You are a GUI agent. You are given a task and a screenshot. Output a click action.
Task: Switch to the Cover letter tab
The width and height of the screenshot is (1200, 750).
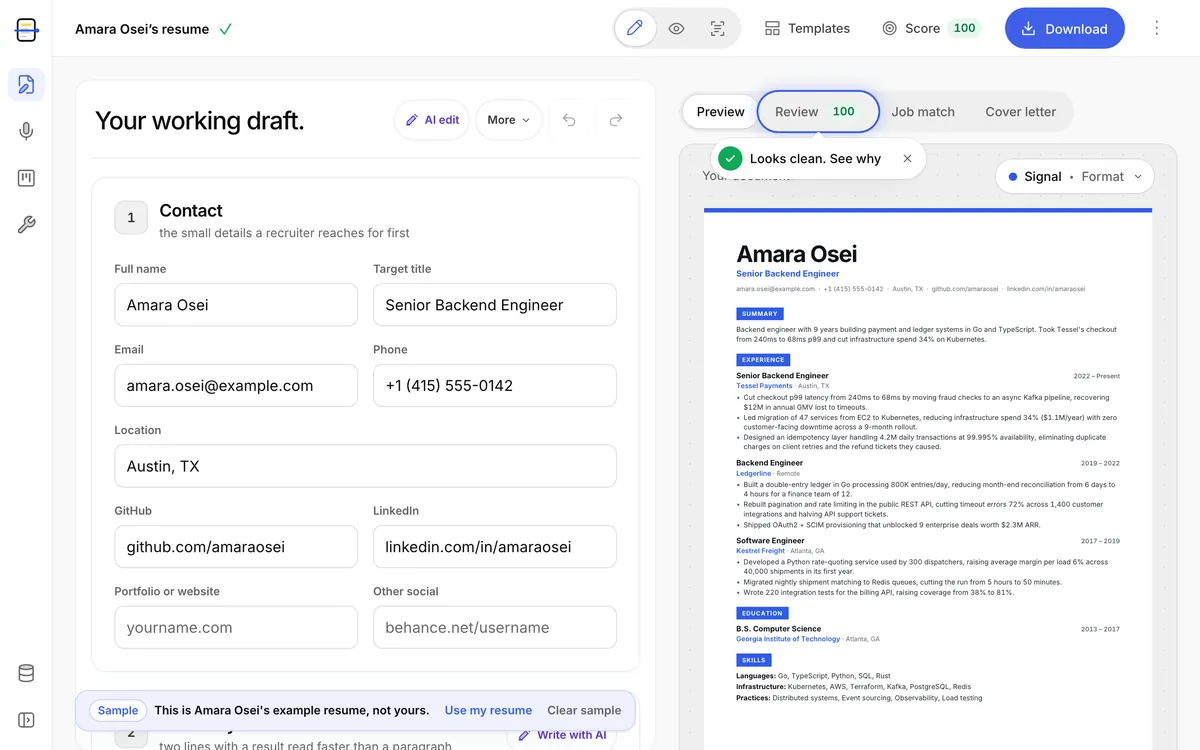(1020, 112)
